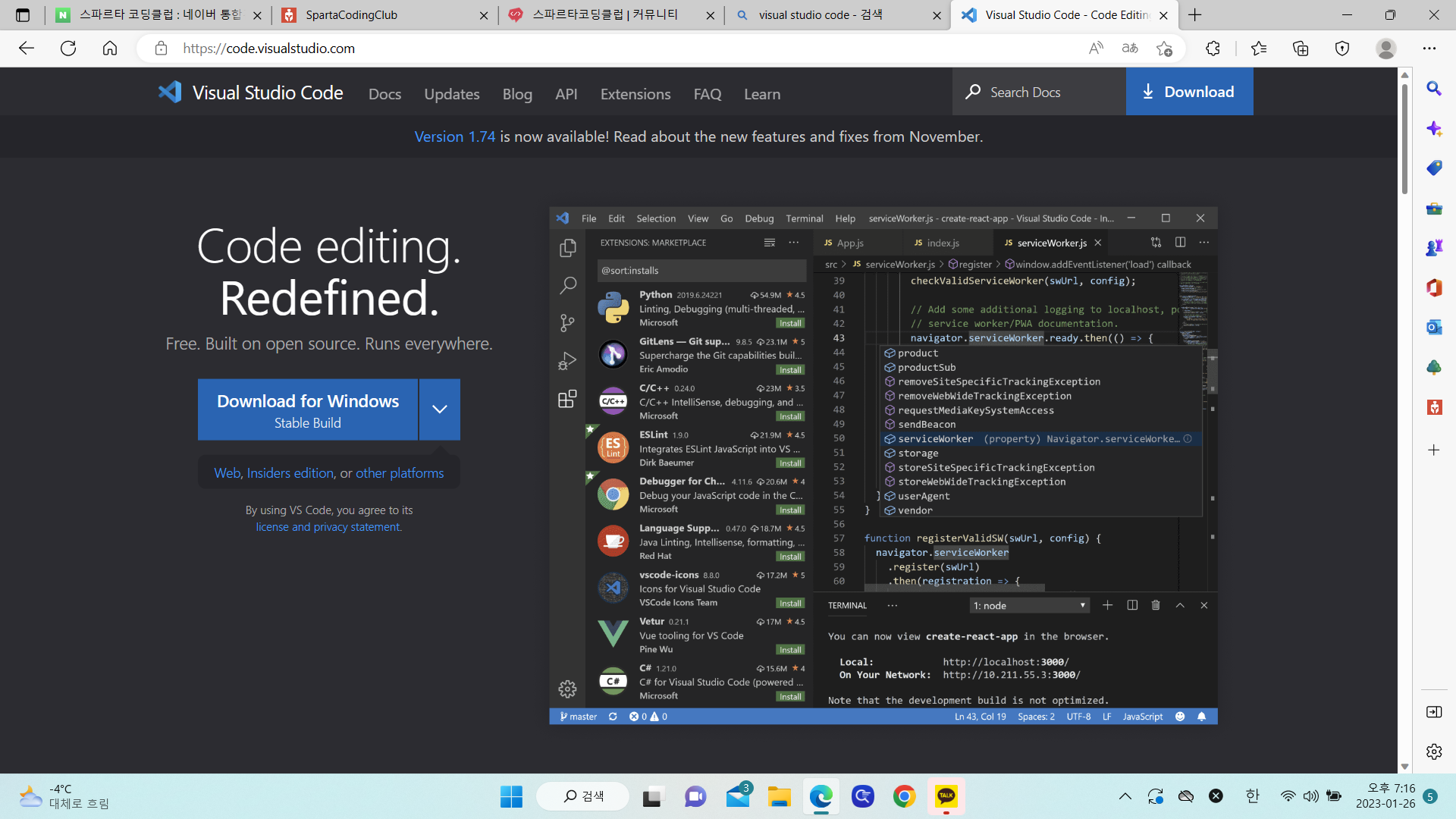This screenshot has width=1456, height=819.
Task: Open Microsoft 365 in the sidebar
Action: 1433,287
